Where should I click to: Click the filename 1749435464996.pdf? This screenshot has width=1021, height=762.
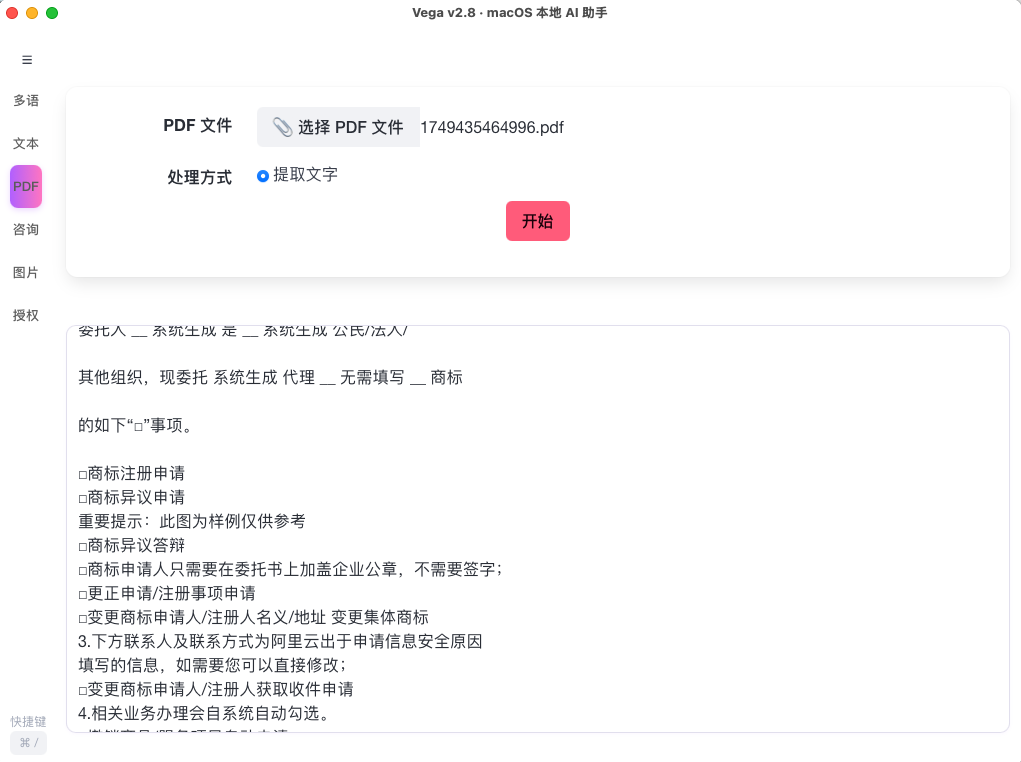pos(491,127)
